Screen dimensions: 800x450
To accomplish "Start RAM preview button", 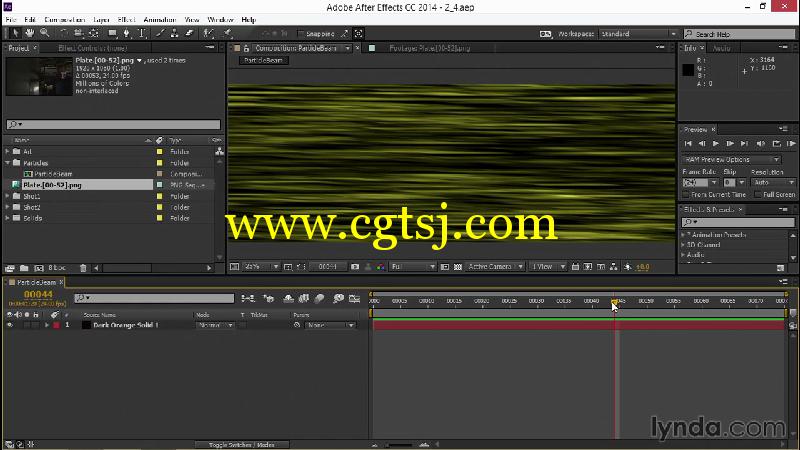I will [x=791, y=144].
